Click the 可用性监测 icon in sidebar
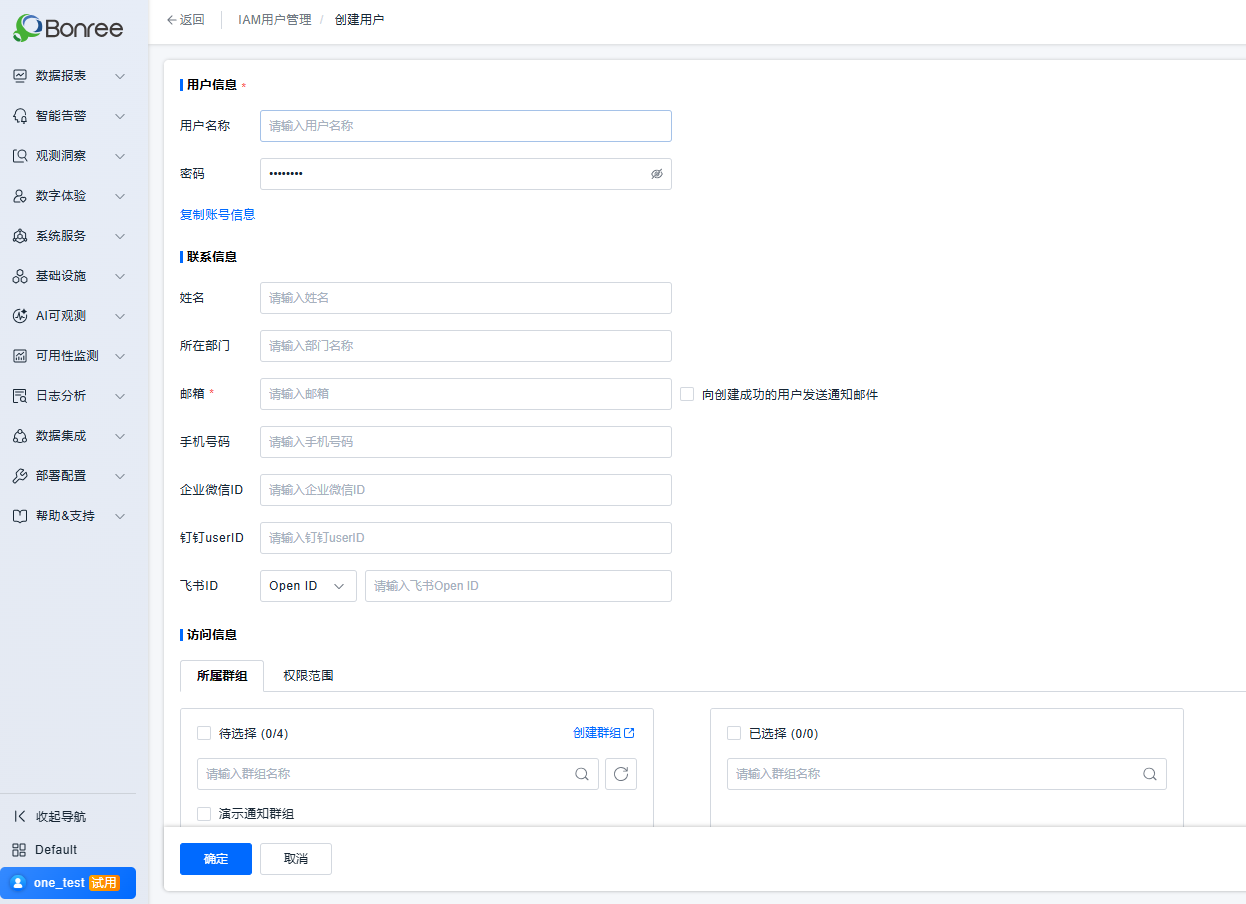This screenshot has height=904, width=1246. (20, 356)
